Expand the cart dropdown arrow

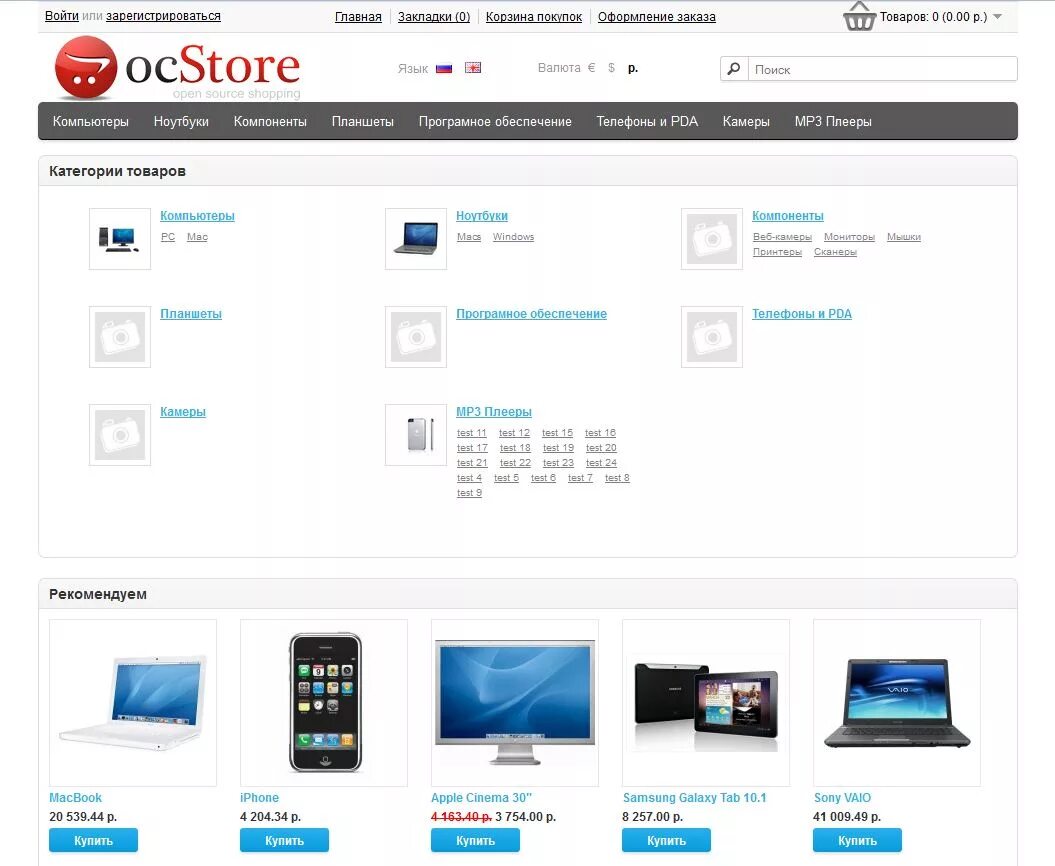(x=998, y=17)
